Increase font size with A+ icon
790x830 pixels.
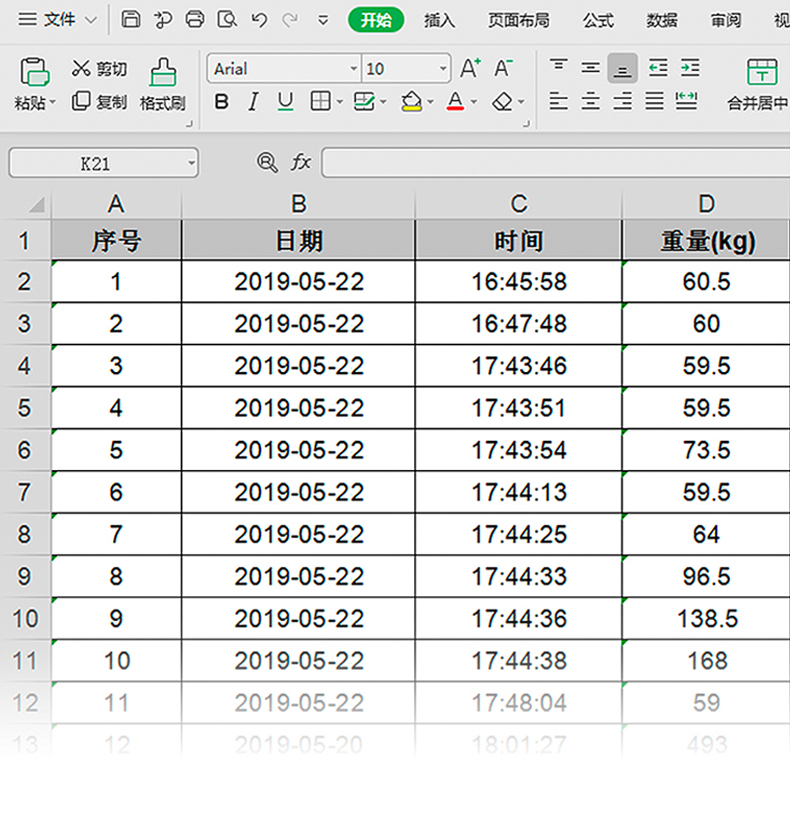click(470, 68)
